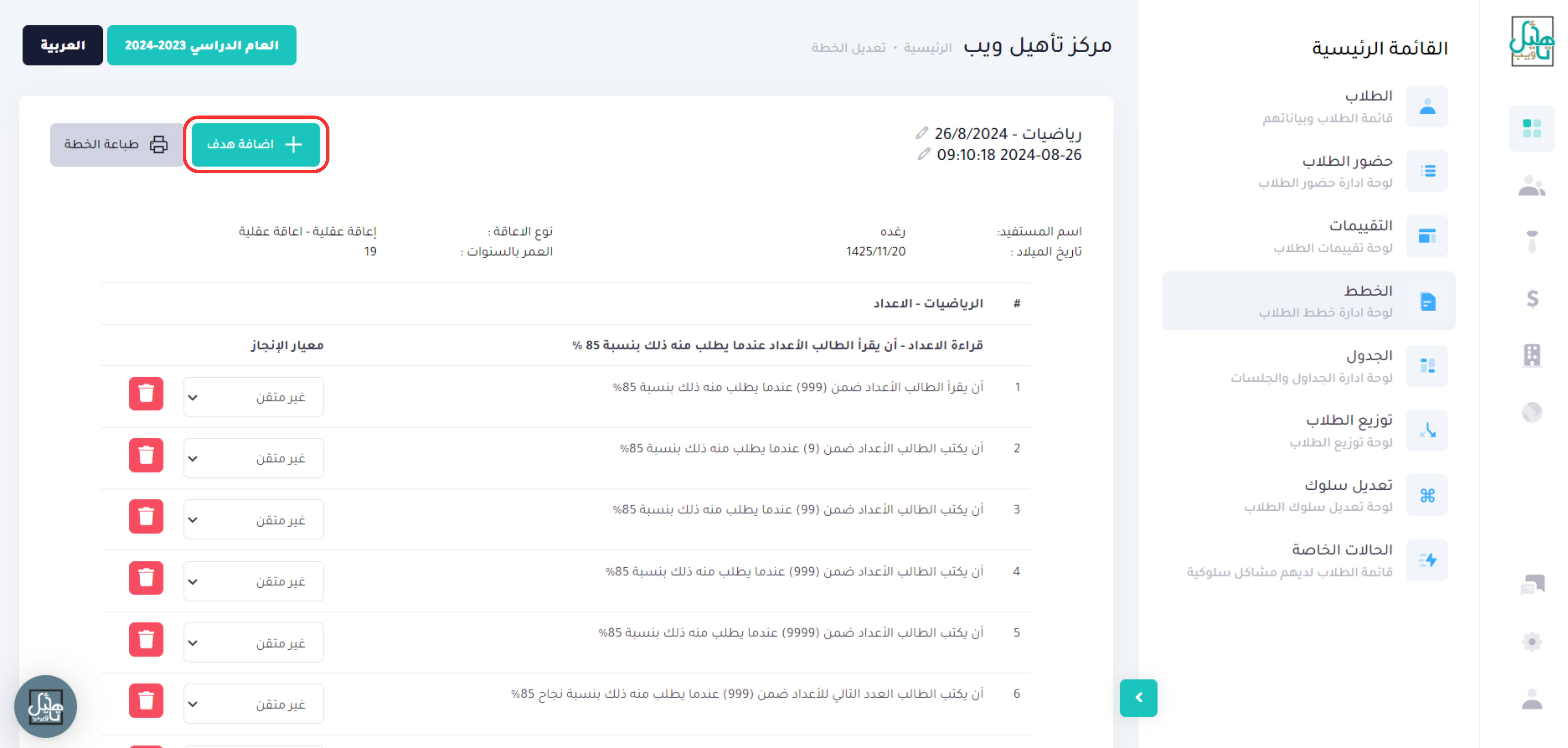This screenshot has height=748, width=1568.
Task: Open the chat bubbles icon in right rail
Action: [x=1532, y=584]
